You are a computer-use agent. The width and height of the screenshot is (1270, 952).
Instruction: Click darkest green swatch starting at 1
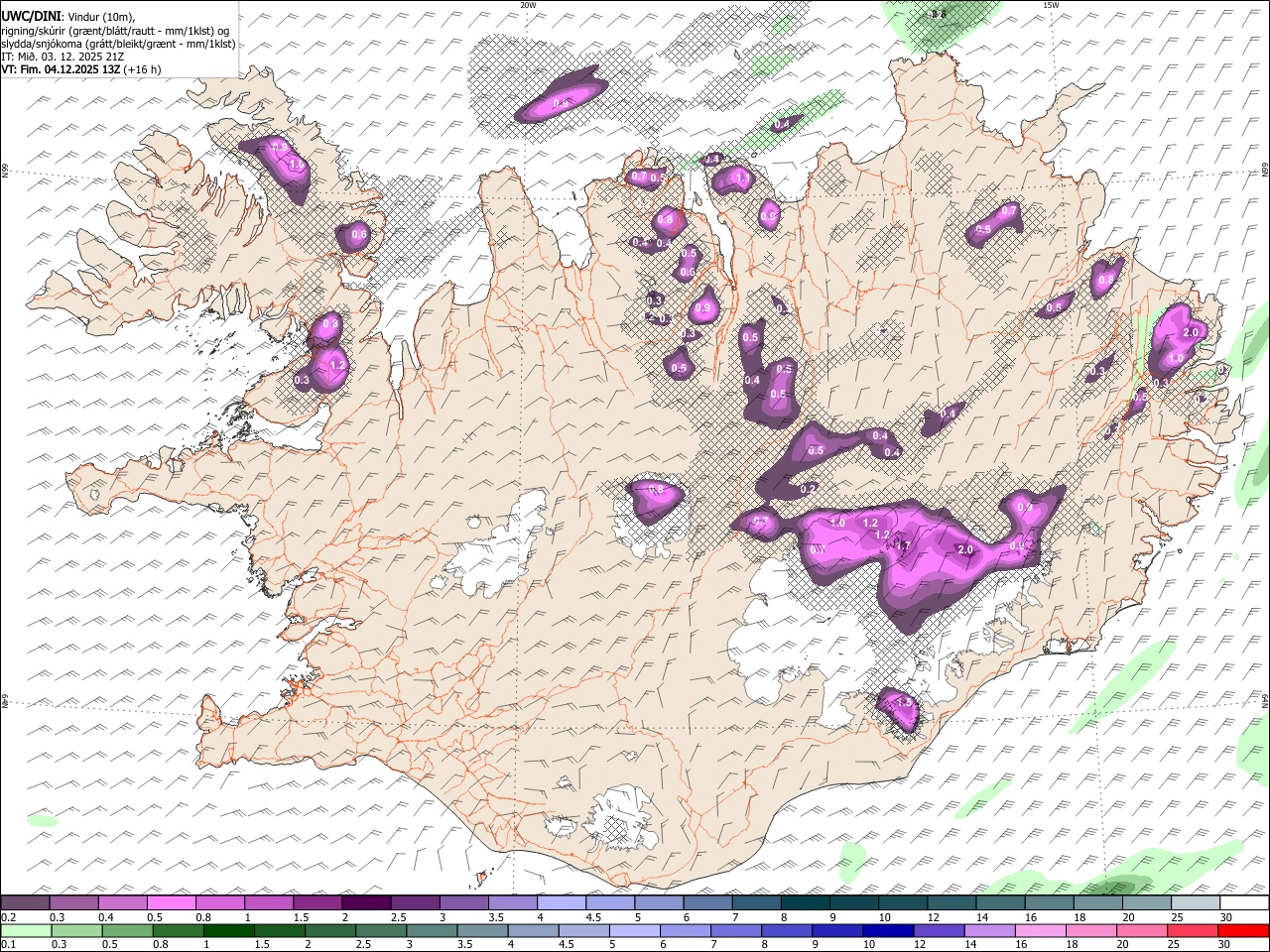tap(228, 931)
